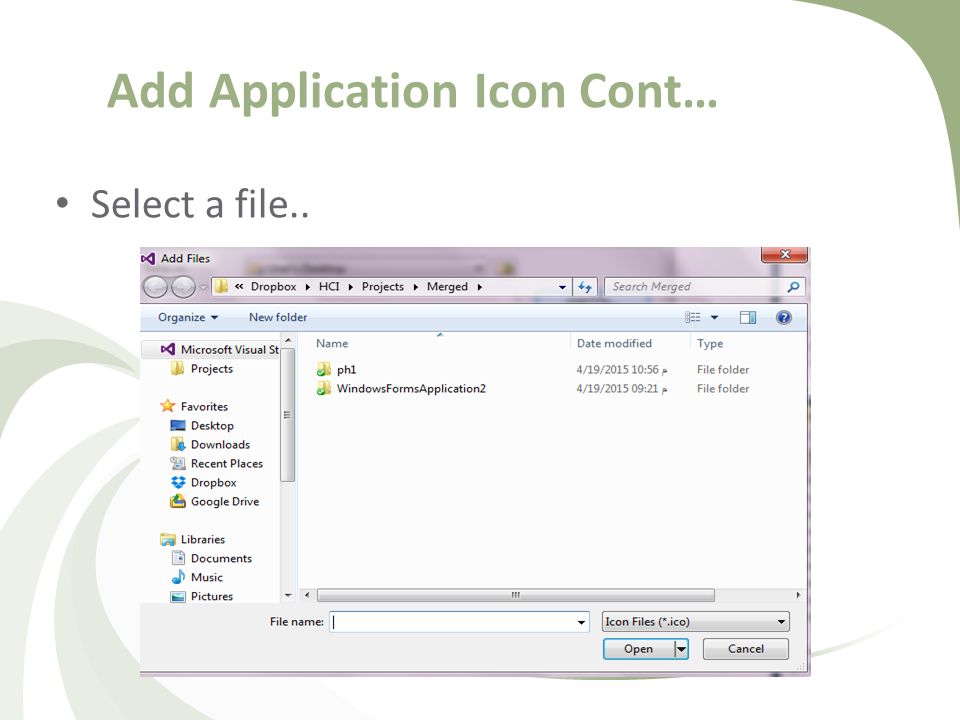Viewport: 960px width, 720px height.
Task: Expand the arrow after Dropbox in path
Action: point(307,287)
